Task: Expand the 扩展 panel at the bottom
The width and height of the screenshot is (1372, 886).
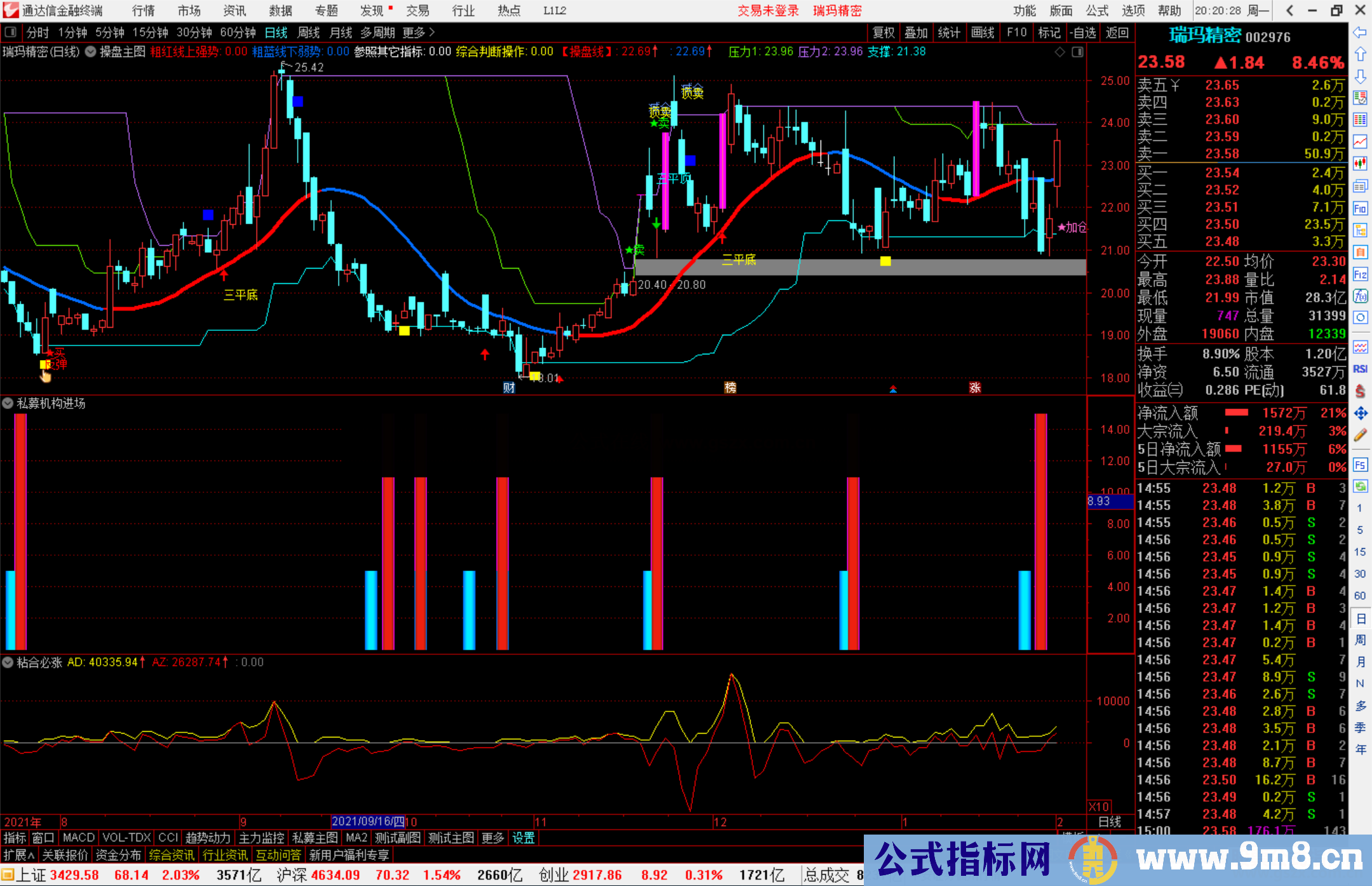Action: pyautogui.click(x=19, y=855)
